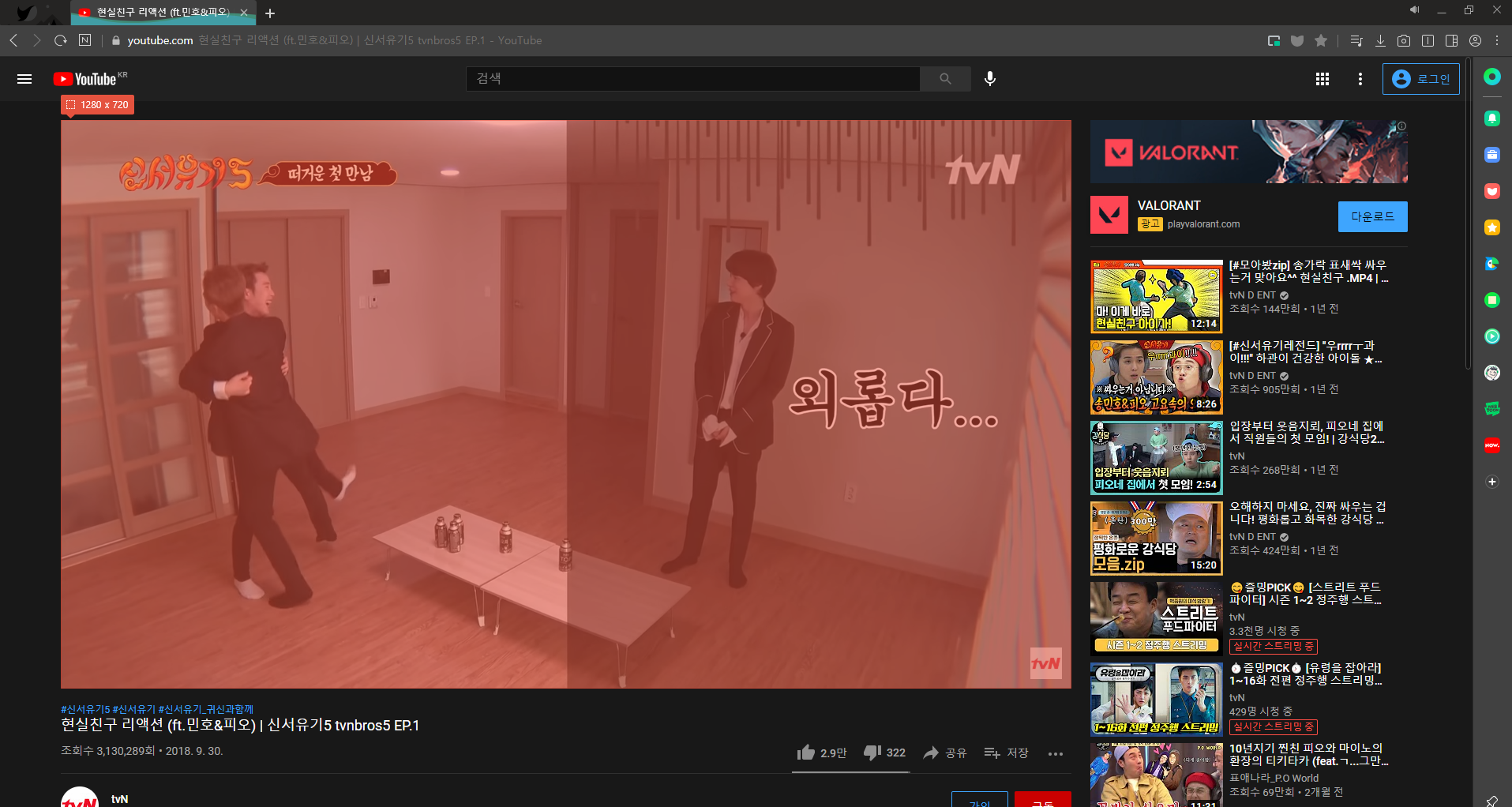The width and height of the screenshot is (1512, 807).
Task: Open the green square sidebar icon
Action: point(1491,300)
